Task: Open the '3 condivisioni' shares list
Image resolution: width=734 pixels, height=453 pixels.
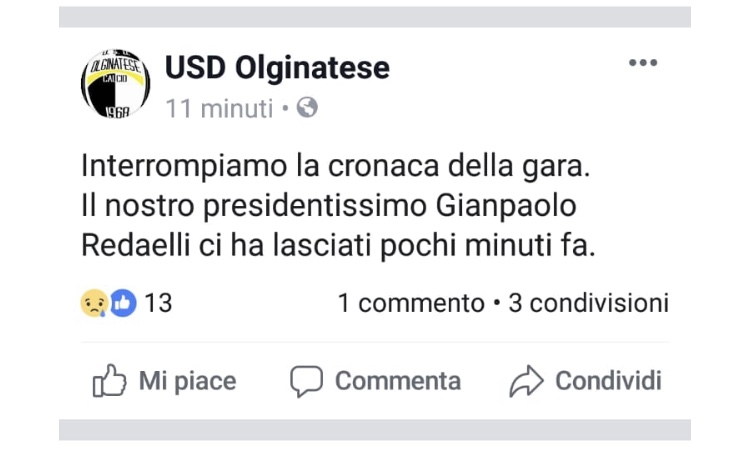Action: (588, 303)
